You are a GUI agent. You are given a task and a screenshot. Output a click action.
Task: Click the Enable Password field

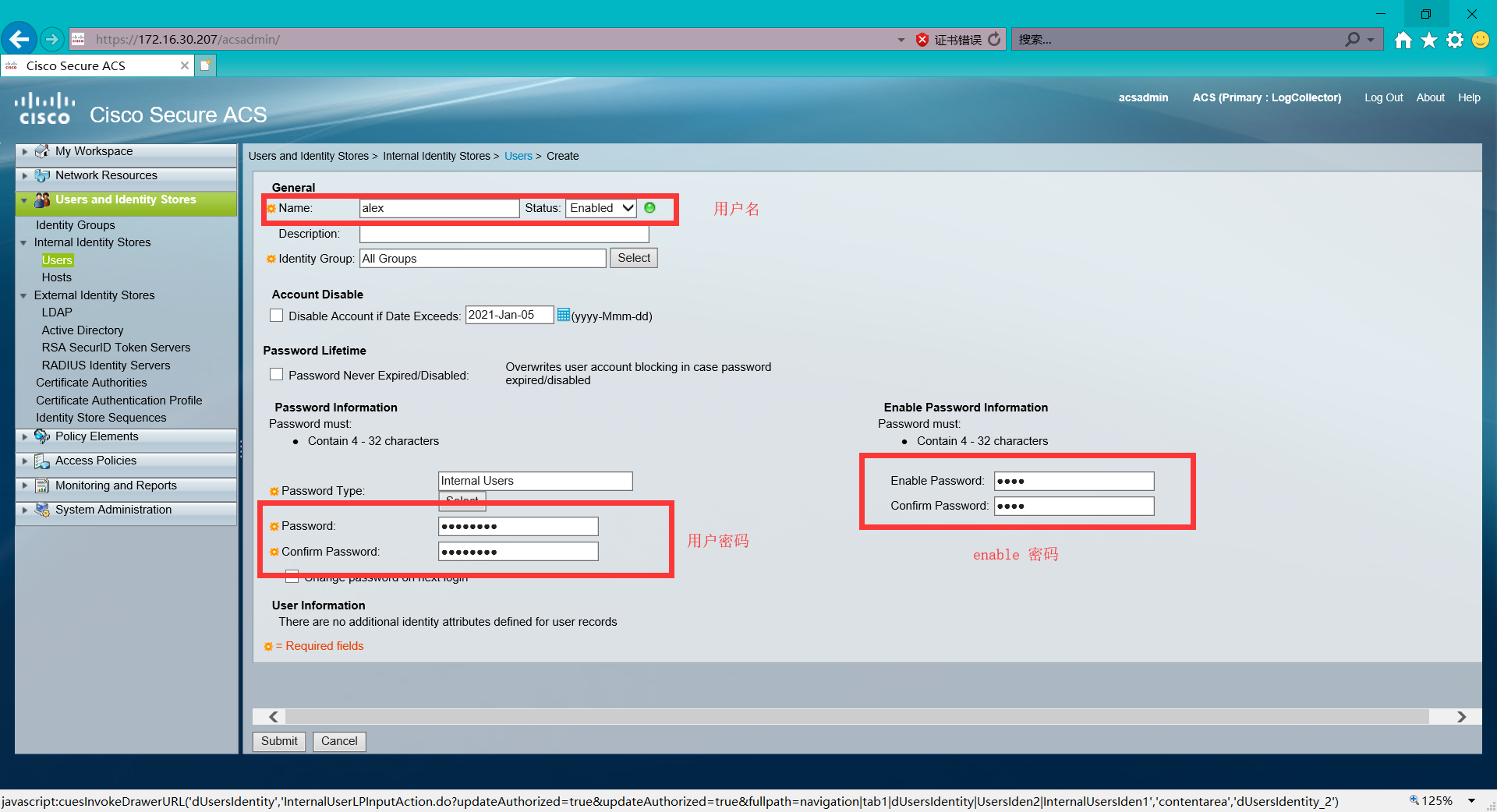tap(1074, 481)
